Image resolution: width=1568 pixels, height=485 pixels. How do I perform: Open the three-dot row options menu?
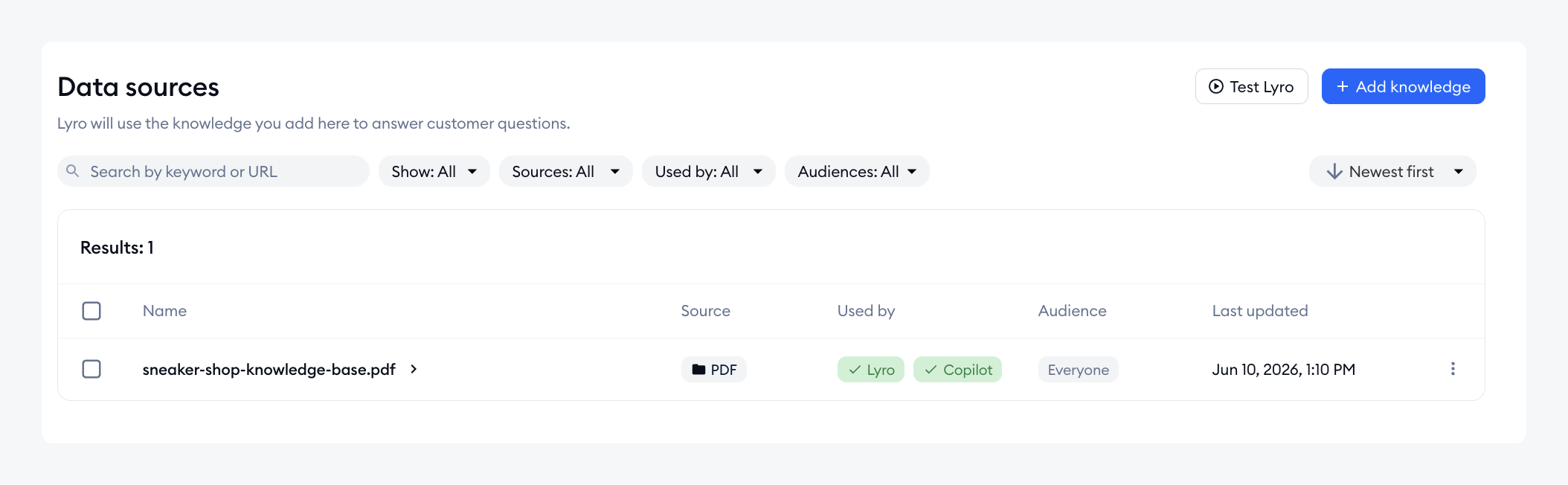pyautogui.click(x=1453, y=369)
